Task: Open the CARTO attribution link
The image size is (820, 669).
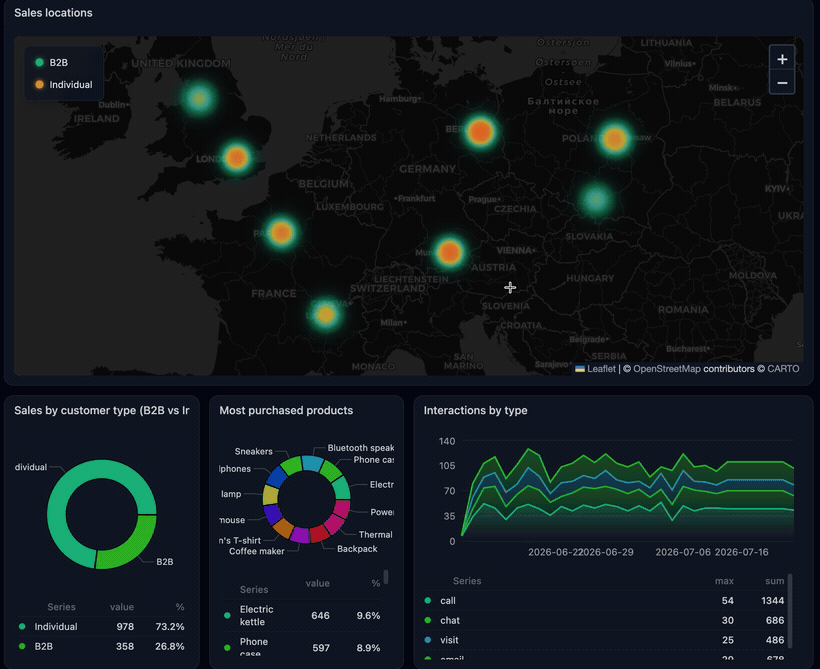Action: coord(783,369)
